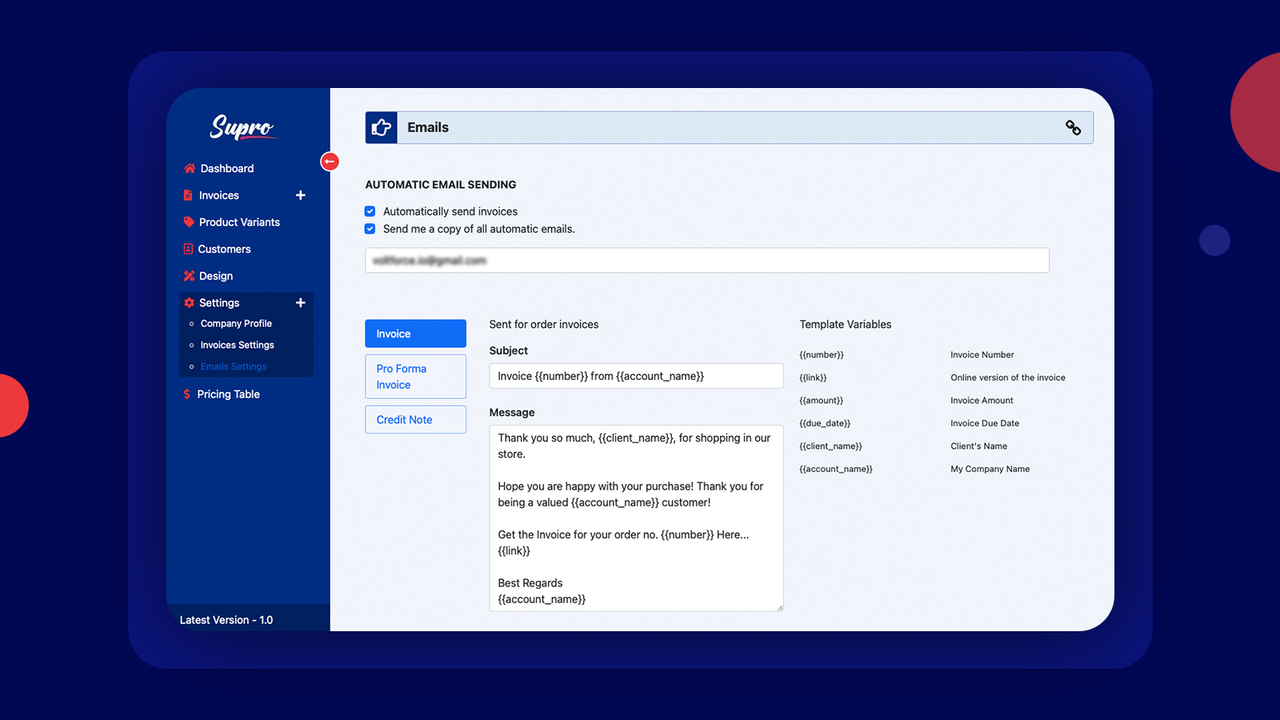Open Pricing Table page
The height and width of the screenshot is (720, 1280).
228,394
